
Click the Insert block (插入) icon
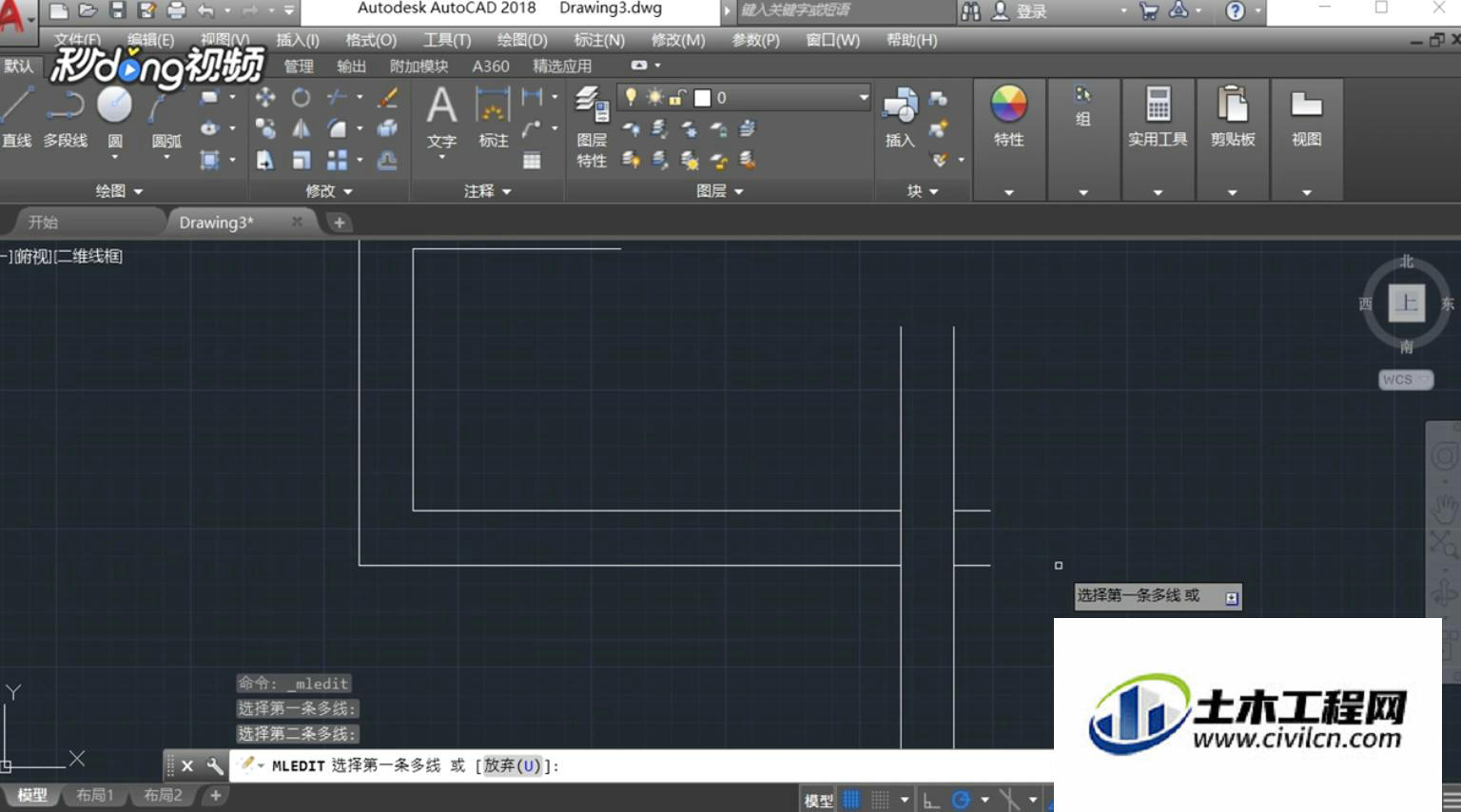click(900, 118)
